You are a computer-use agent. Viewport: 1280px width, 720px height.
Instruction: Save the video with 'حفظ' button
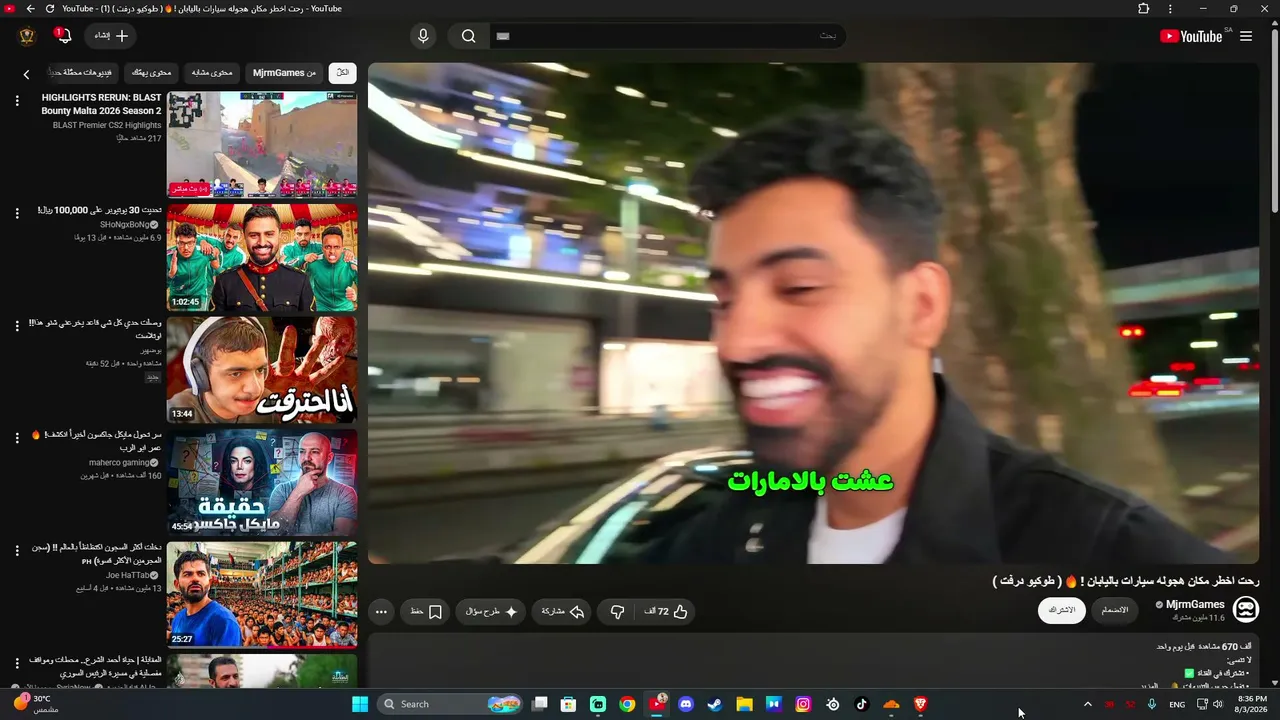427,611
